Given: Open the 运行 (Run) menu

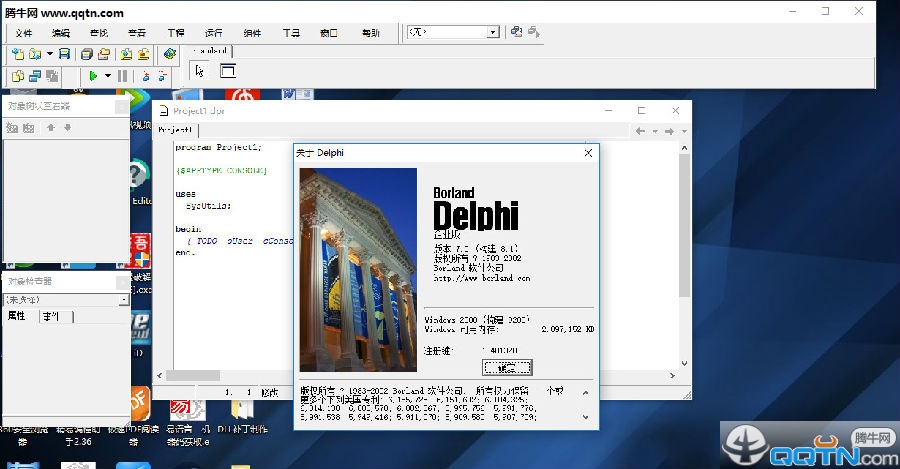Looking at the screenshot, I should [x=214, y=33].
